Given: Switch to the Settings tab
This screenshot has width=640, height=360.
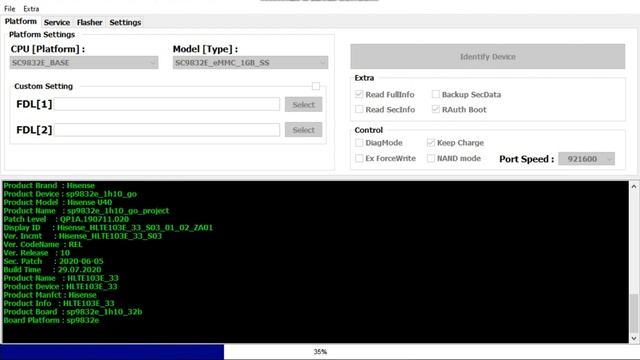Looking at the screenshot, I should pyautogui.click(x=125, y=22).
